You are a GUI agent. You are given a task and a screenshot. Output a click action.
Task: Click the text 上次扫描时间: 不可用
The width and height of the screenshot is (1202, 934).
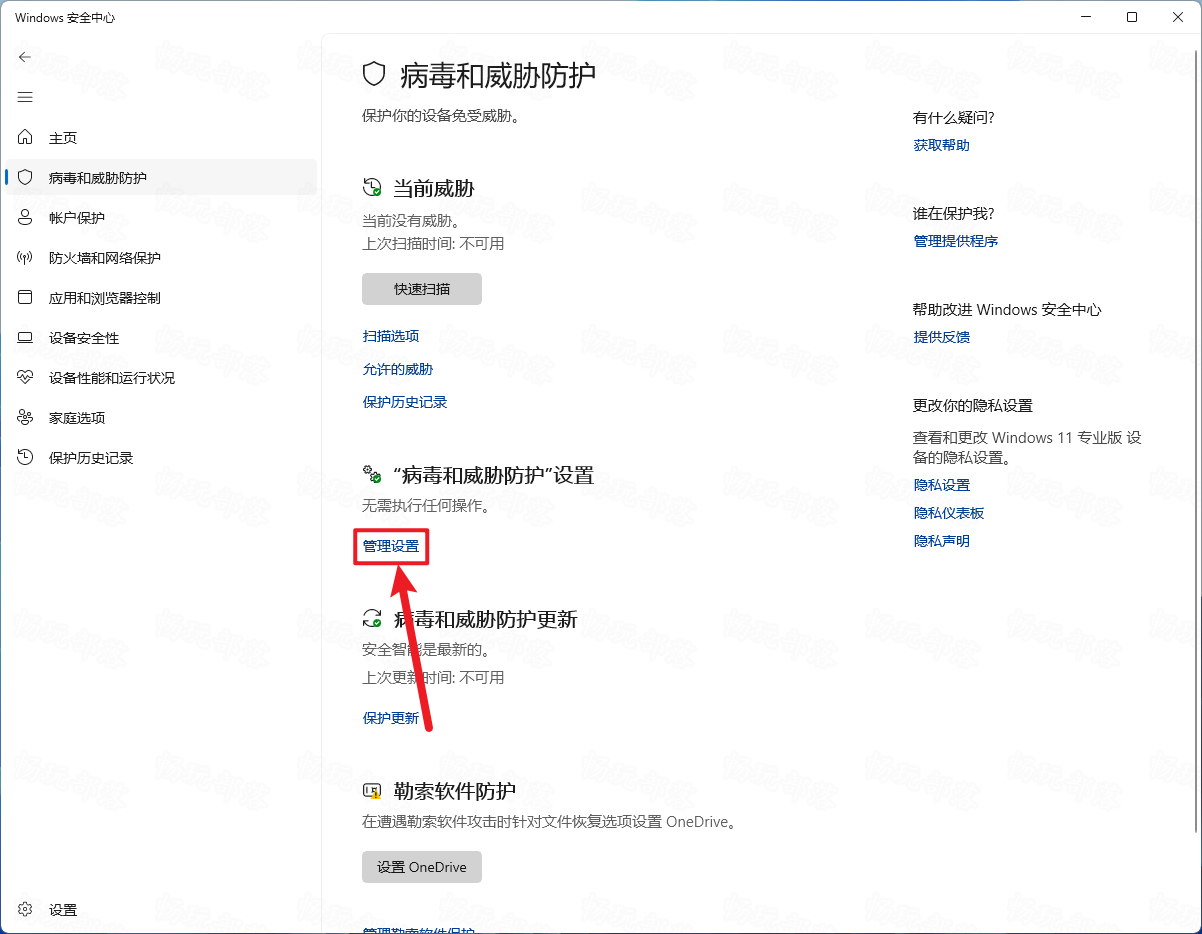point(433,243)
